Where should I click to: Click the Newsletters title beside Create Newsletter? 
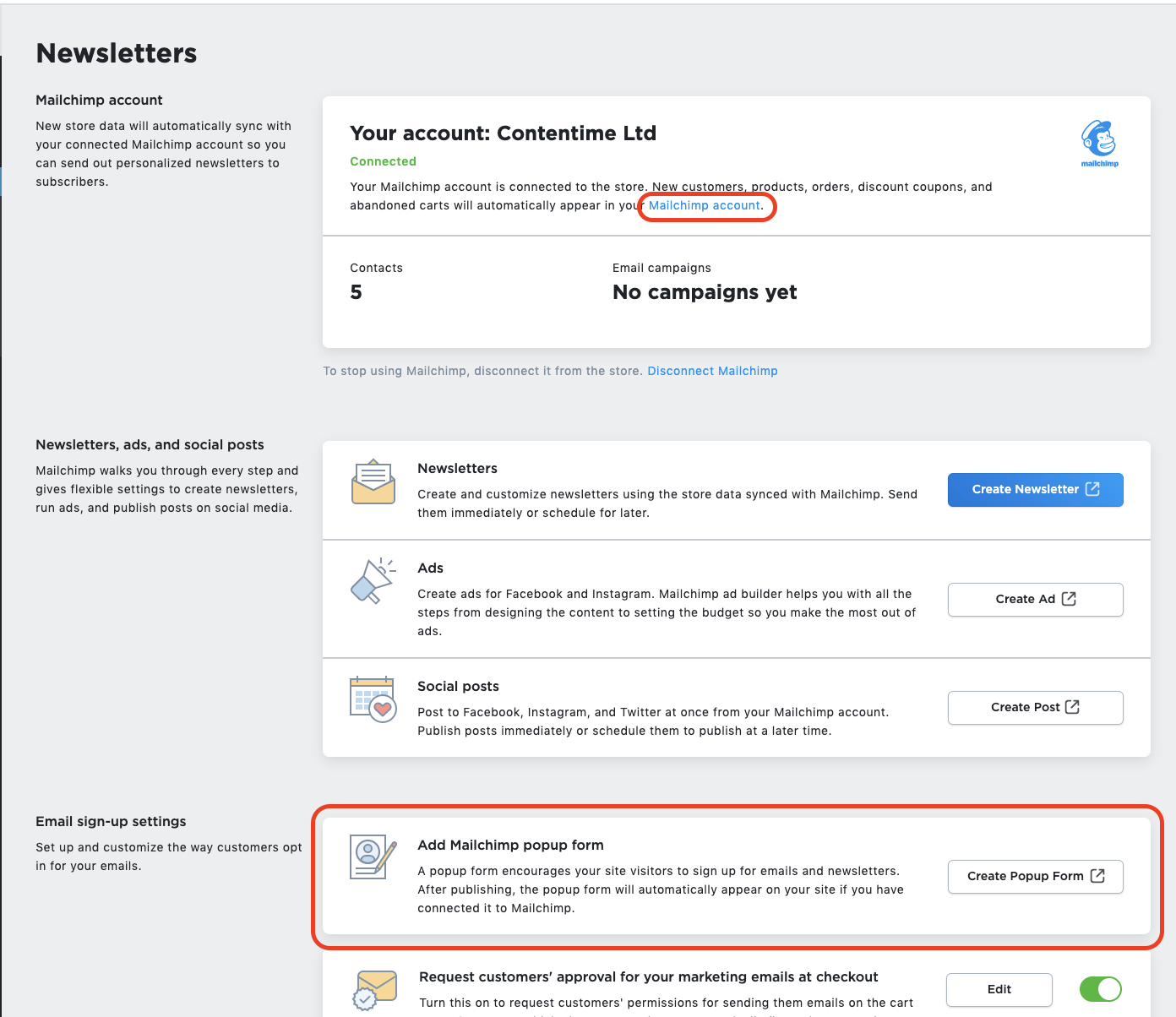click(x=457, y=468)
